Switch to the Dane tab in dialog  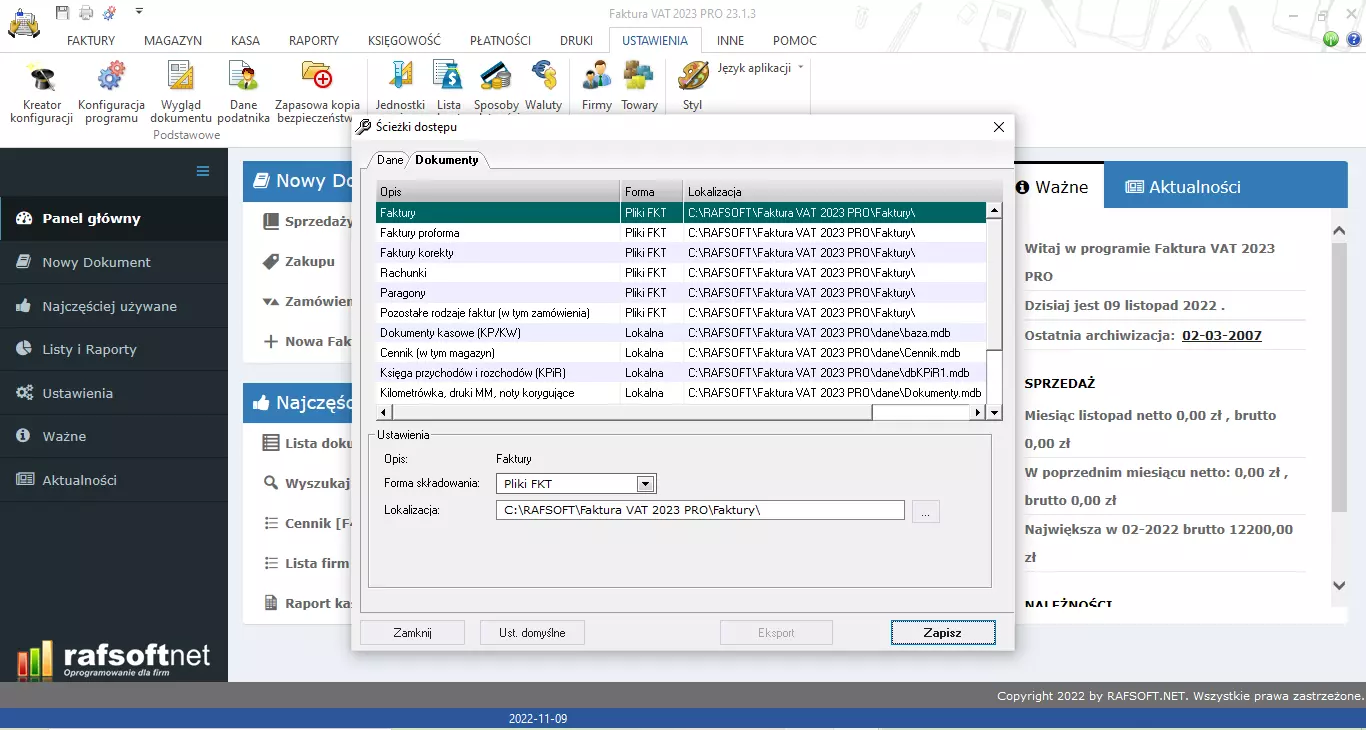tap(389, 159)
